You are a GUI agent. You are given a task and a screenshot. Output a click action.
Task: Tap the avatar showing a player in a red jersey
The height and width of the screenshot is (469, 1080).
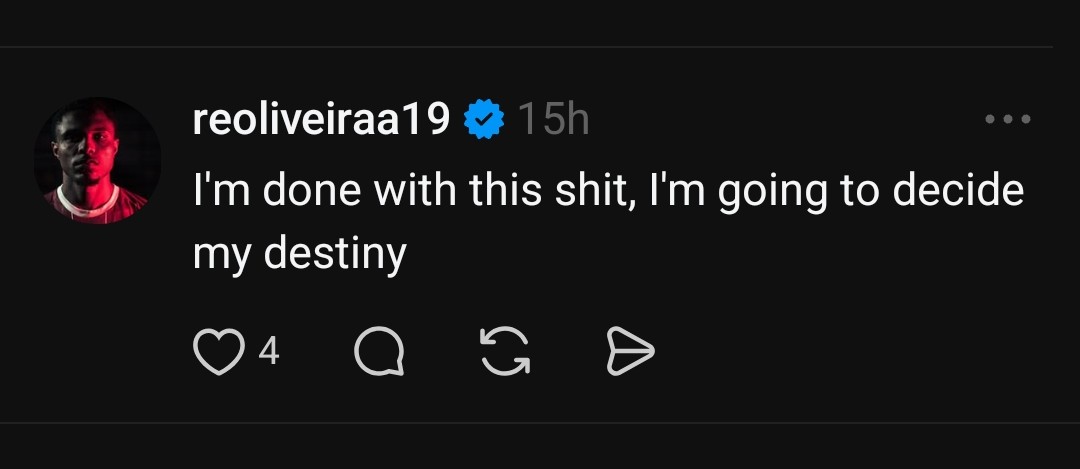pos(97,160)
